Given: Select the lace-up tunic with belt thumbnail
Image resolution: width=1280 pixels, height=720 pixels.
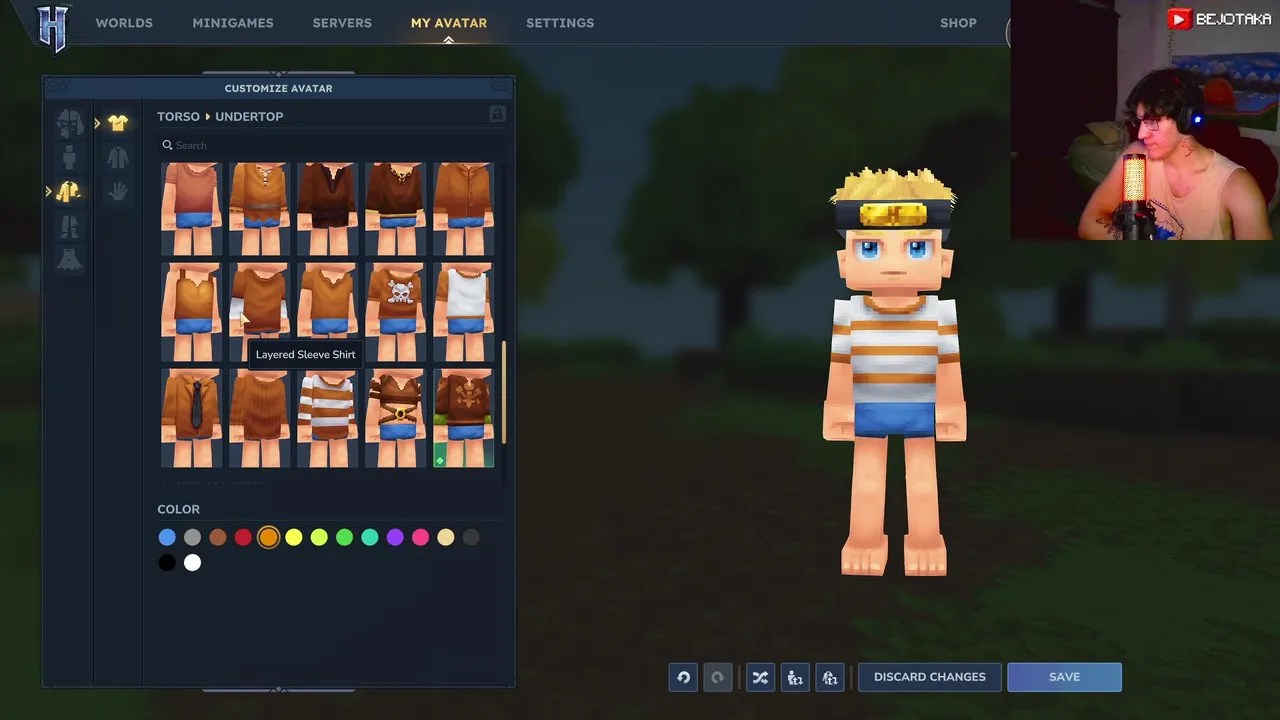Looking at the screenshot, I should pyautogui.click(x=260, y=208).
